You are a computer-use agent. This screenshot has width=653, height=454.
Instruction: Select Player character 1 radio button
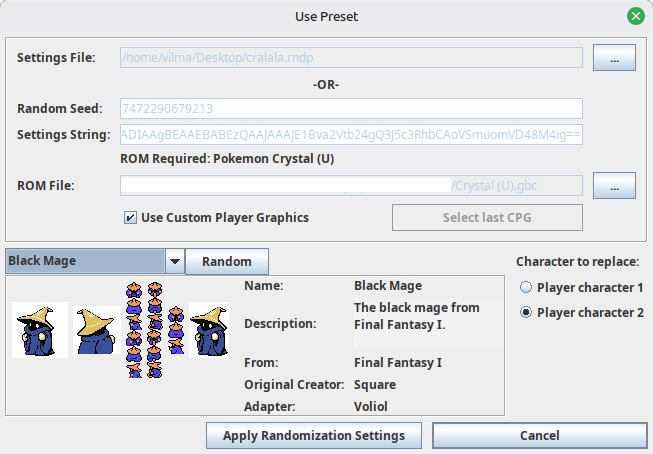(526, 287)
